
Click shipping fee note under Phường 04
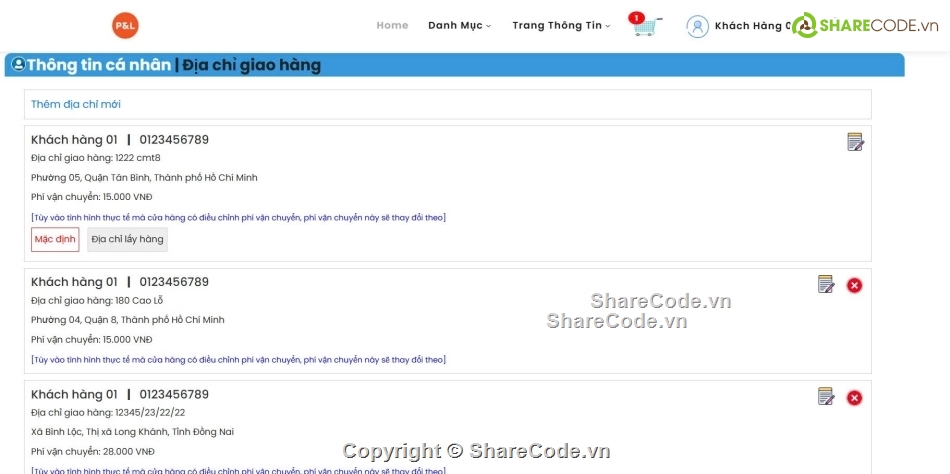(238, 360)
